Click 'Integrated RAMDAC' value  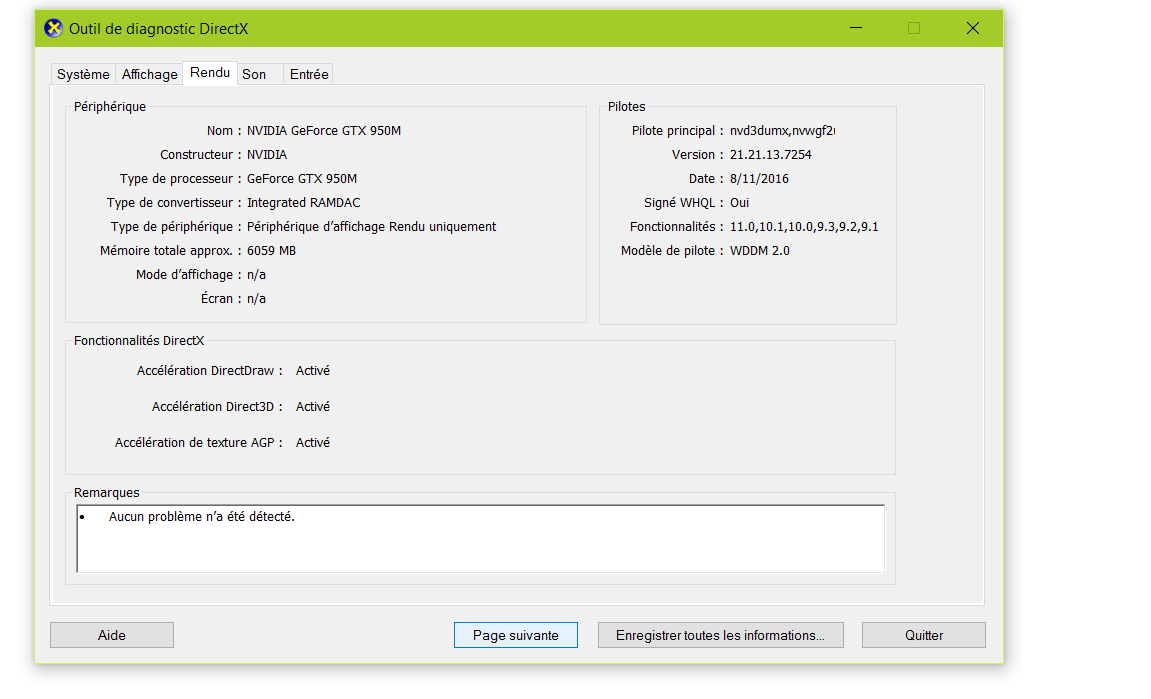pos(303,203)
